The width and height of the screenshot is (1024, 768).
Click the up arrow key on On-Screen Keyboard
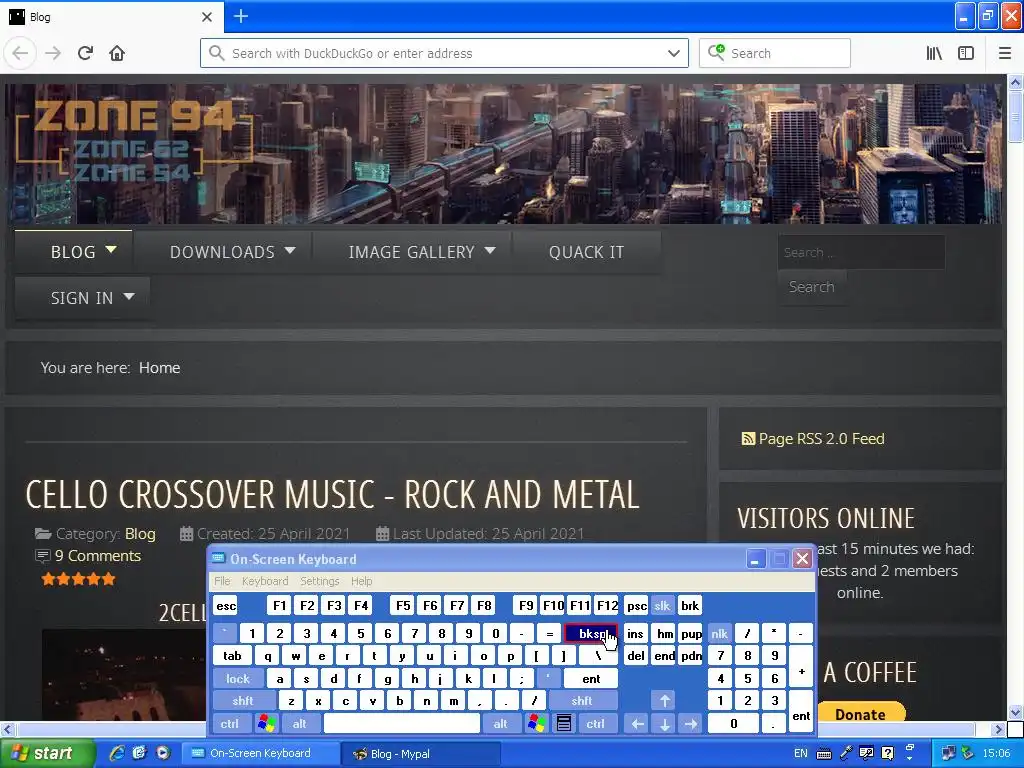click(664, 701)
